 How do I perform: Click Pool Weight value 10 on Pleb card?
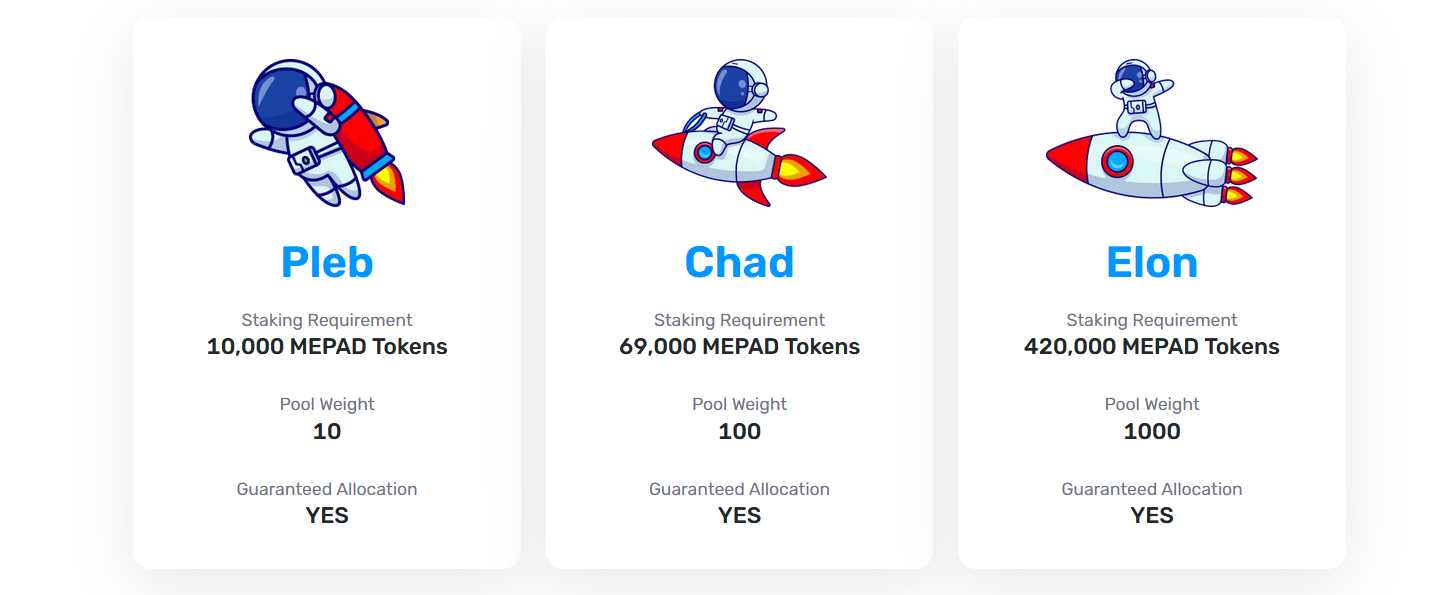coord(327,431)
